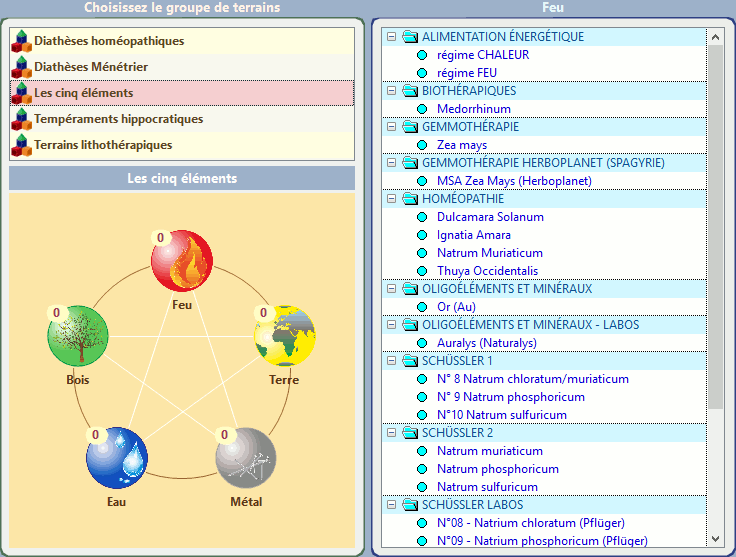Select the Terre globe element icon
736x557 pixels.
(284, 336)
